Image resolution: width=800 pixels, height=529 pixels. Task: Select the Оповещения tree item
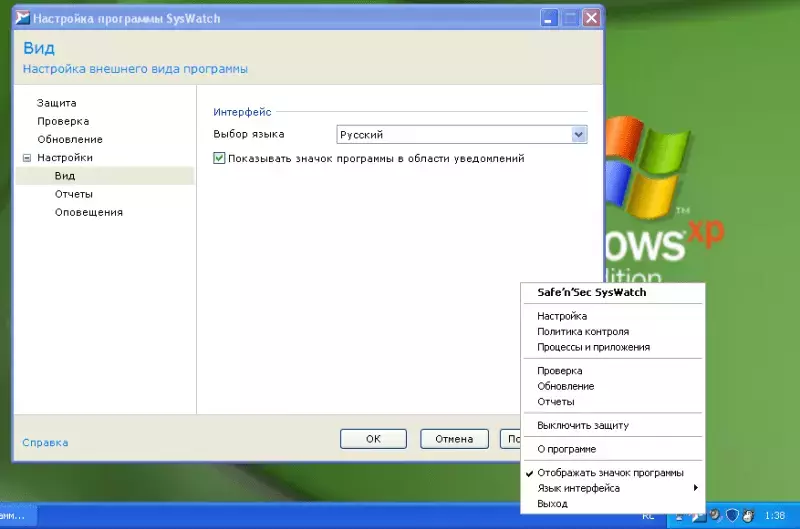tap(89, 212)
